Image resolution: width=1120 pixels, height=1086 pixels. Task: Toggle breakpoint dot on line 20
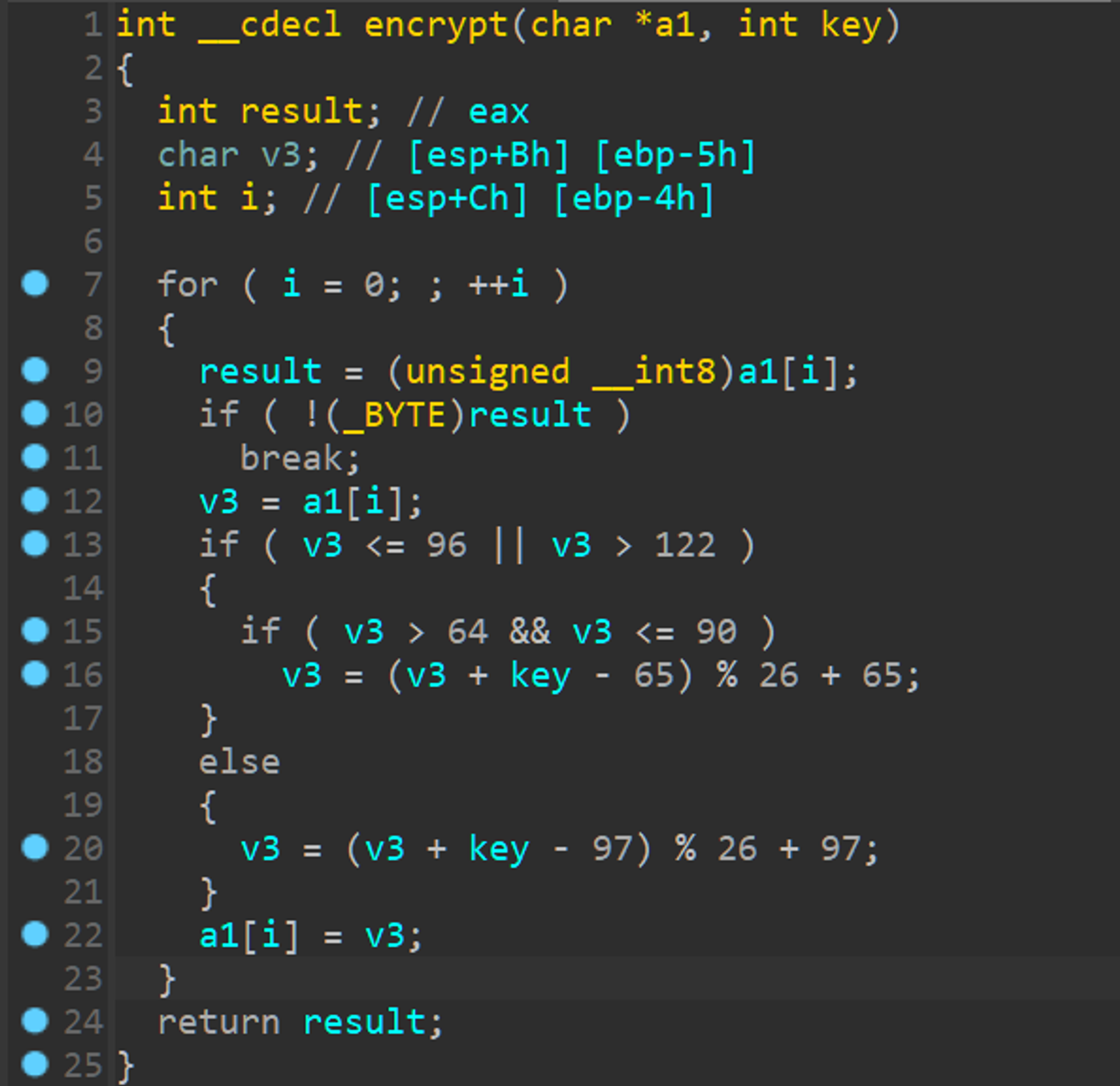click(35, 847)
